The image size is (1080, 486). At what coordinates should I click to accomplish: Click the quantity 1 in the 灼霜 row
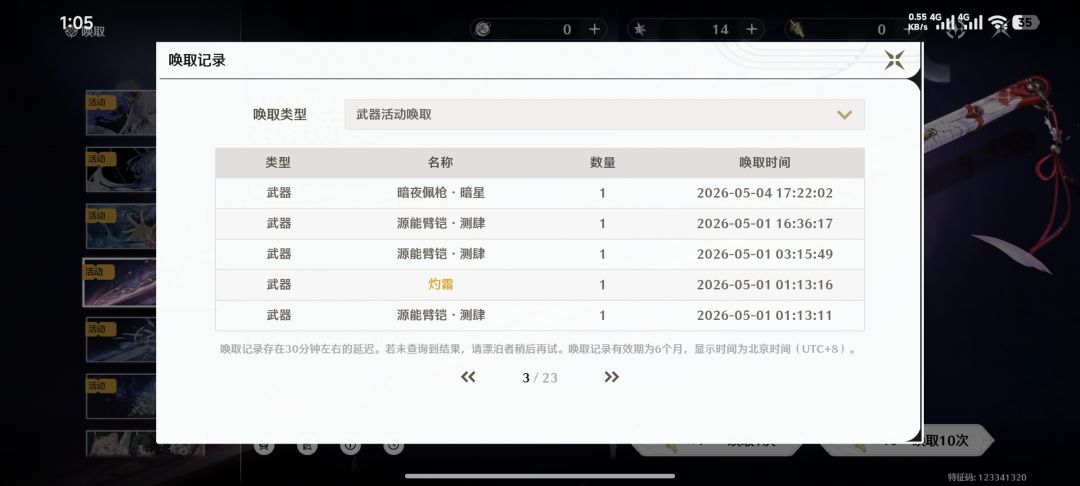pos(602,284)
